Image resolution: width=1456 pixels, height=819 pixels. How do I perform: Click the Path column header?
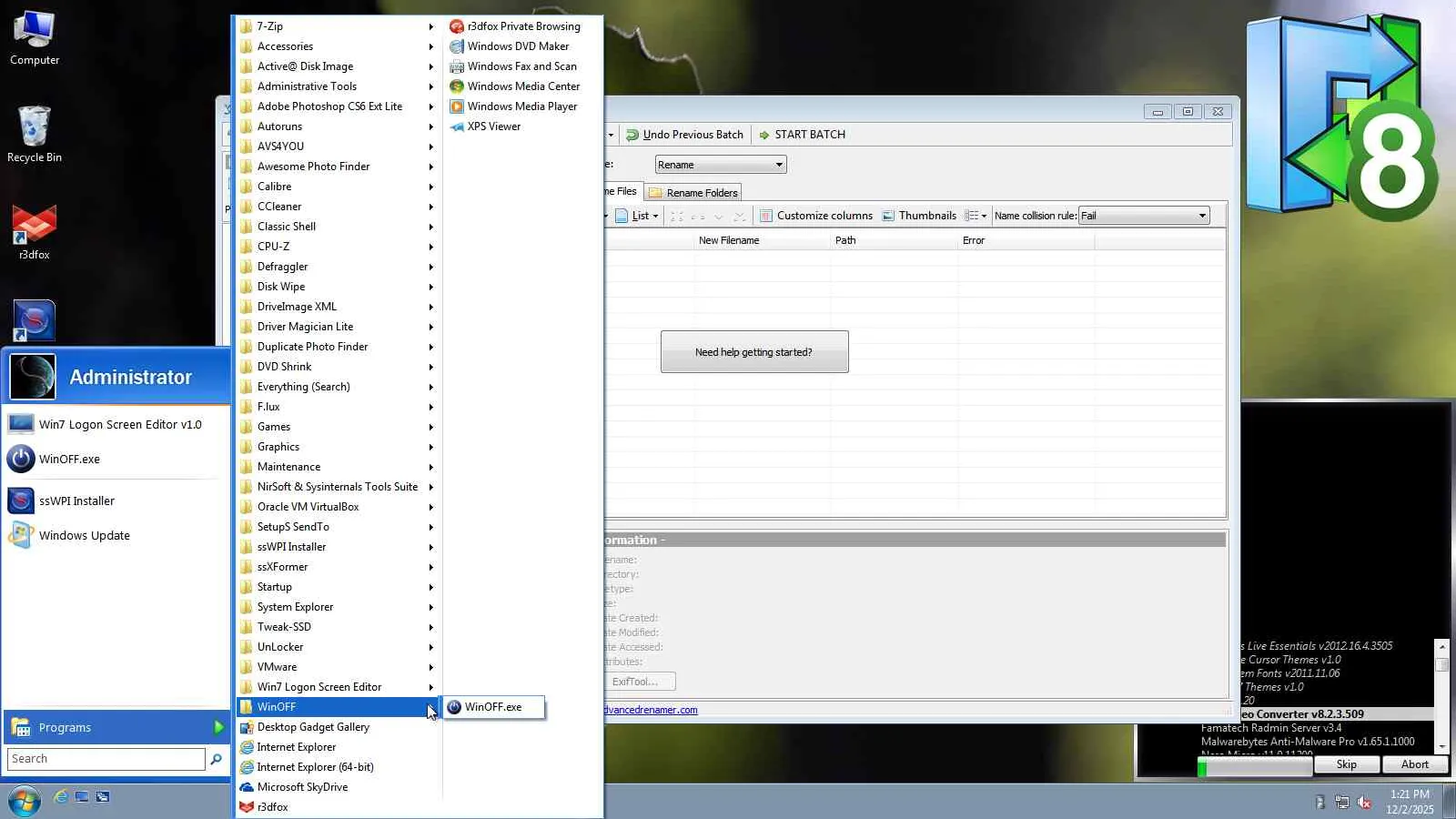(x=895, y=241)
